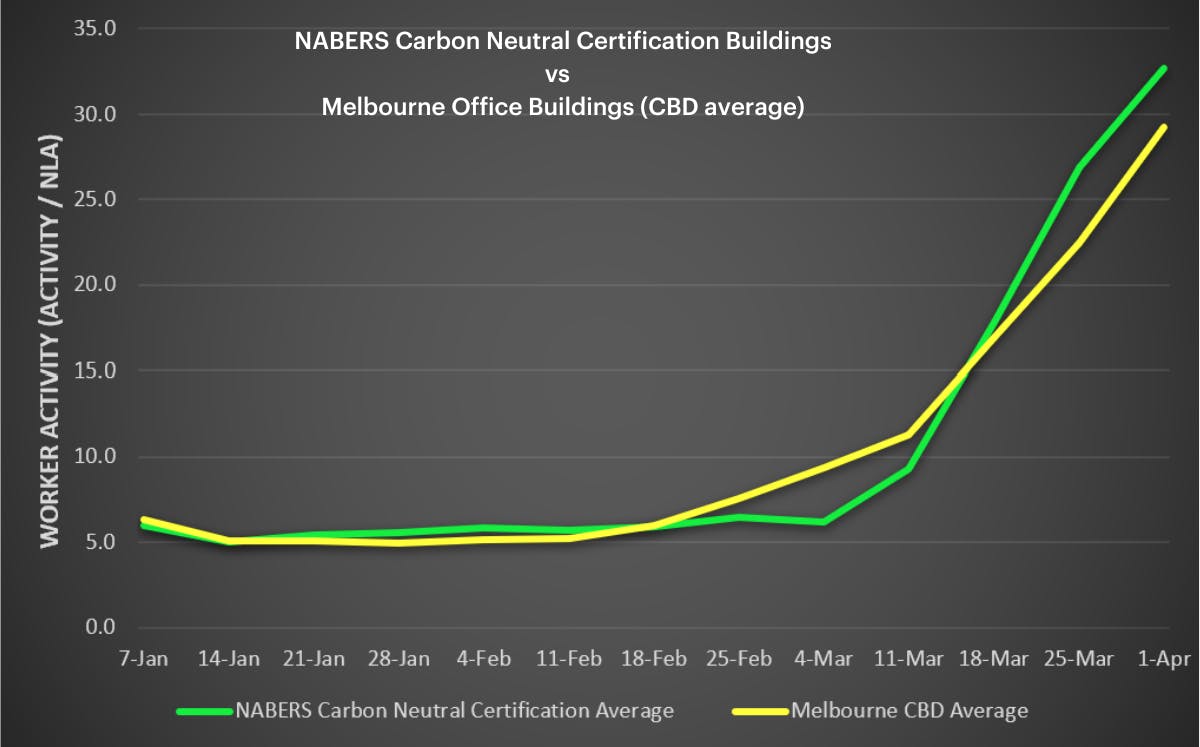
Task: Click the 10.0 y-axis value
Action: (x=96, y=457)
